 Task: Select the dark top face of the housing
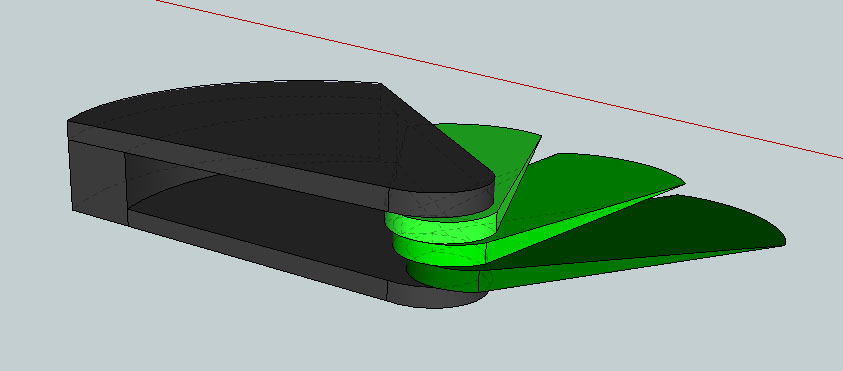click(280, 132)
